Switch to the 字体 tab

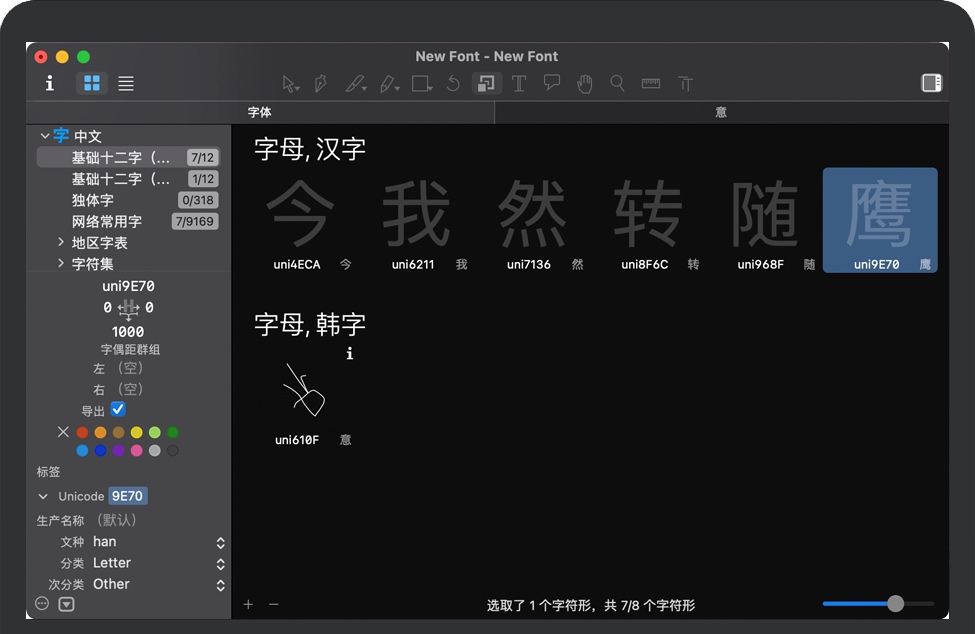[260, 113]
